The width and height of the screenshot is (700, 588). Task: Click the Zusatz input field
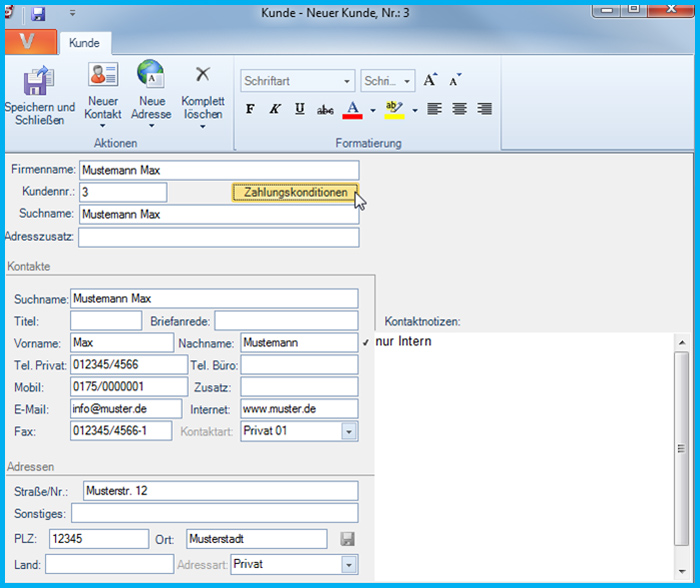click(299, 387)
